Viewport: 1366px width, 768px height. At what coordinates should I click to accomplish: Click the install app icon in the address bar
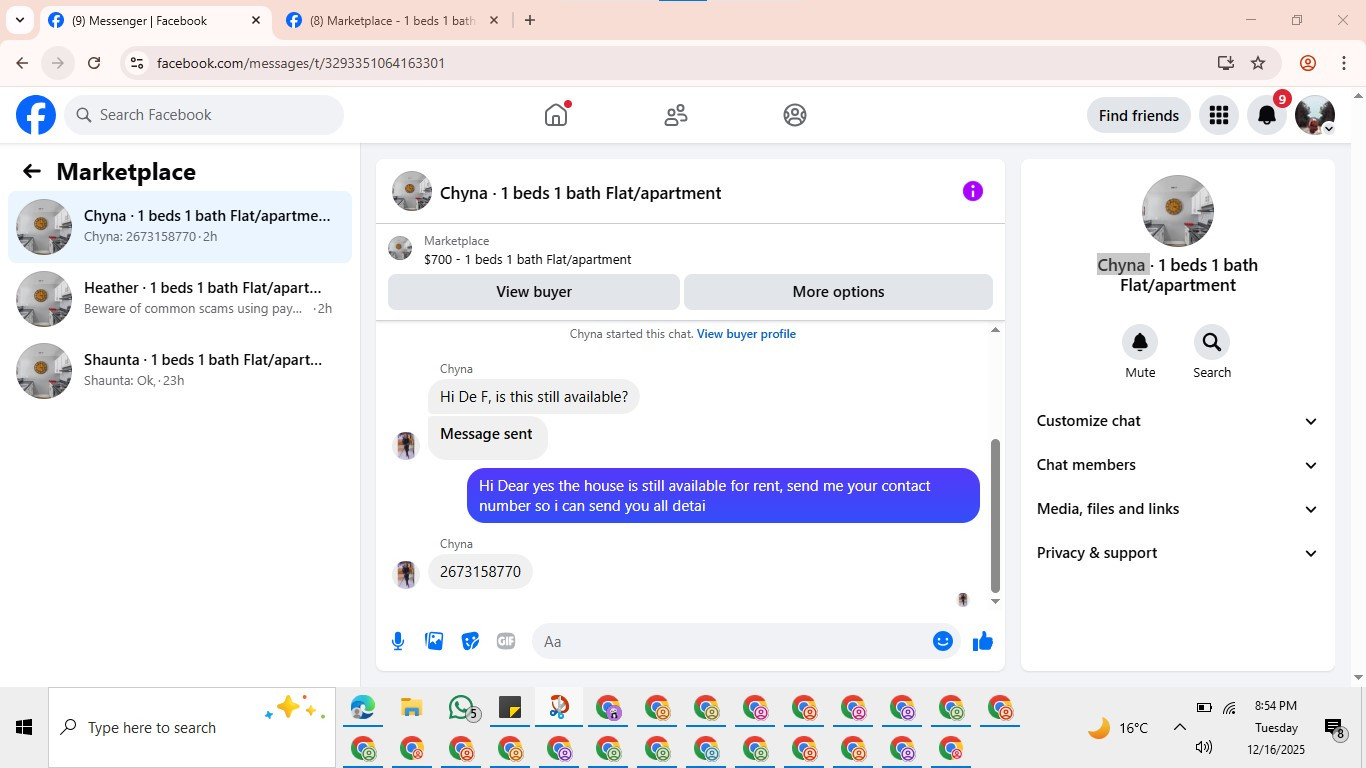(1226, 63)
